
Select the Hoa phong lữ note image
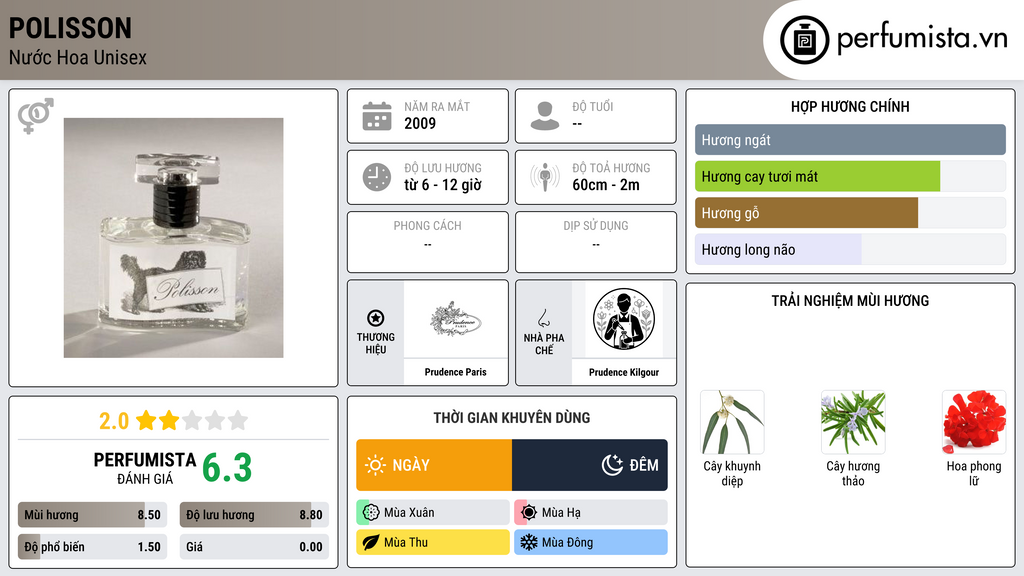point(974,422)
